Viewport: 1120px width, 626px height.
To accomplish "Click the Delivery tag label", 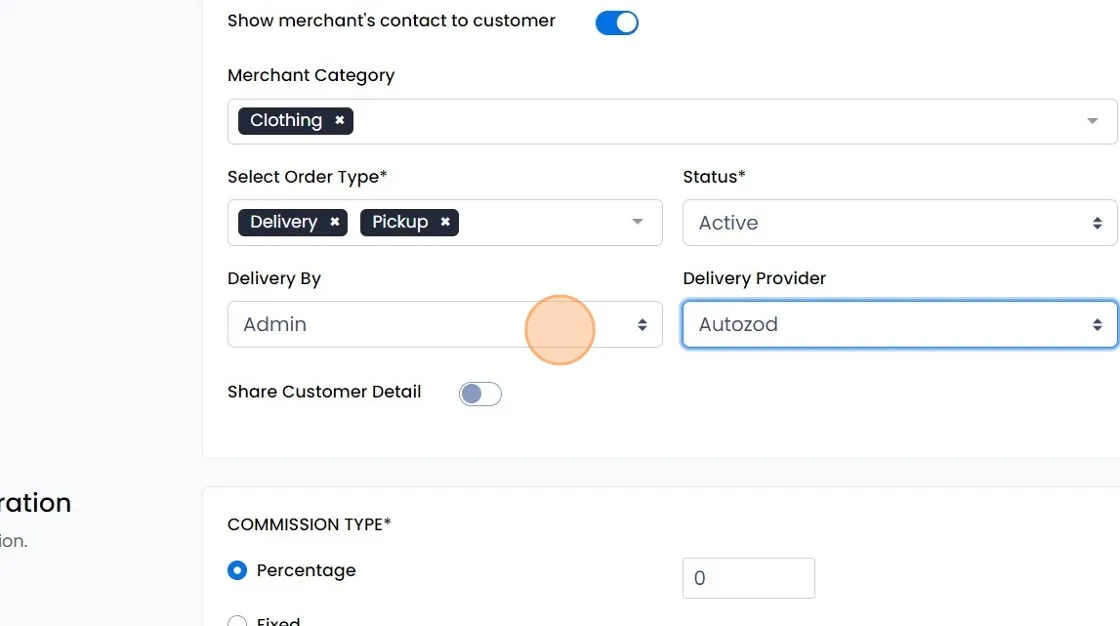I will (x=284, y=222).
